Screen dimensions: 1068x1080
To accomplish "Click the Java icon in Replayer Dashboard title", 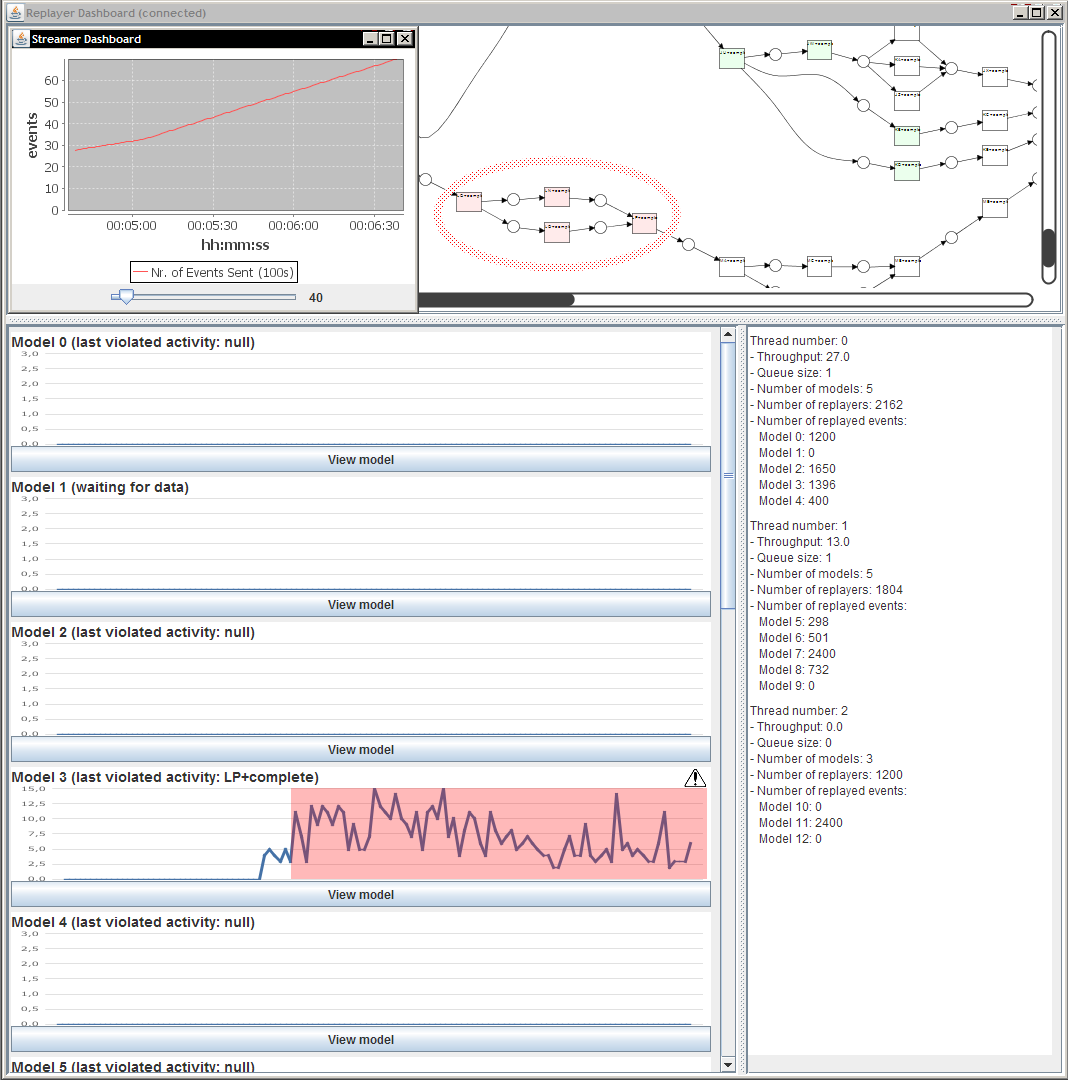I will tap(15, 12).
